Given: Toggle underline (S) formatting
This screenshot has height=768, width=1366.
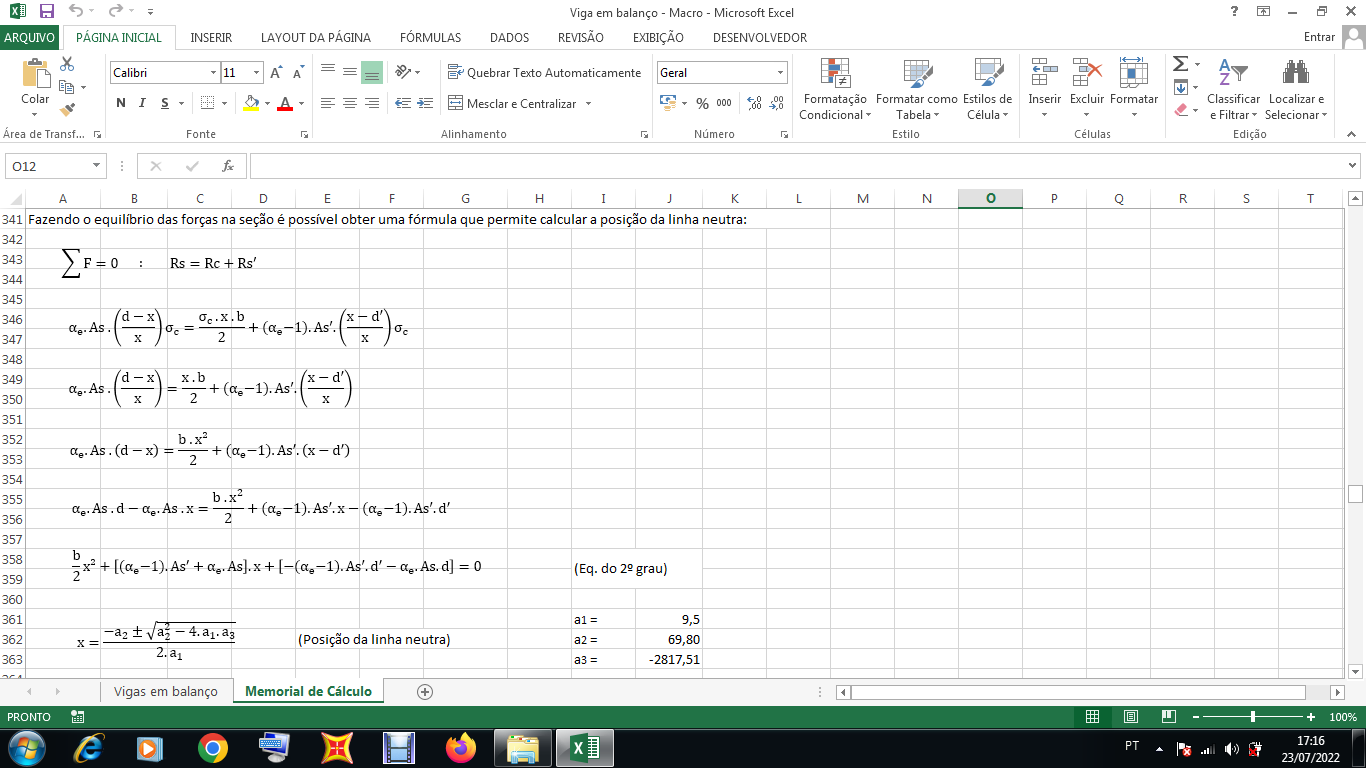Looking at the screenshot, I should click(x=165, y=103).
